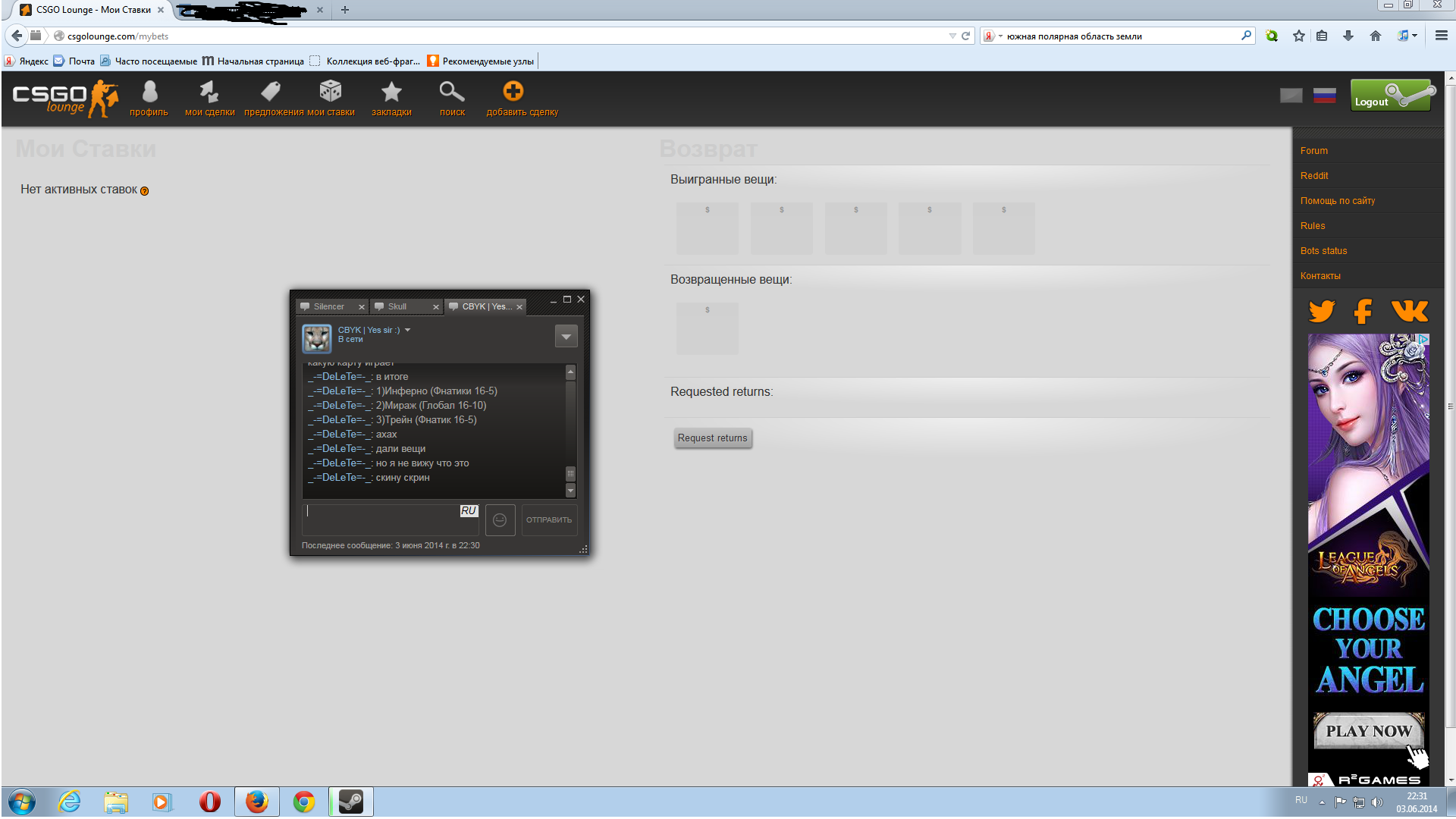Click the Firefox bookmark star icon

pyautogui.click(x=1299, y=36)
